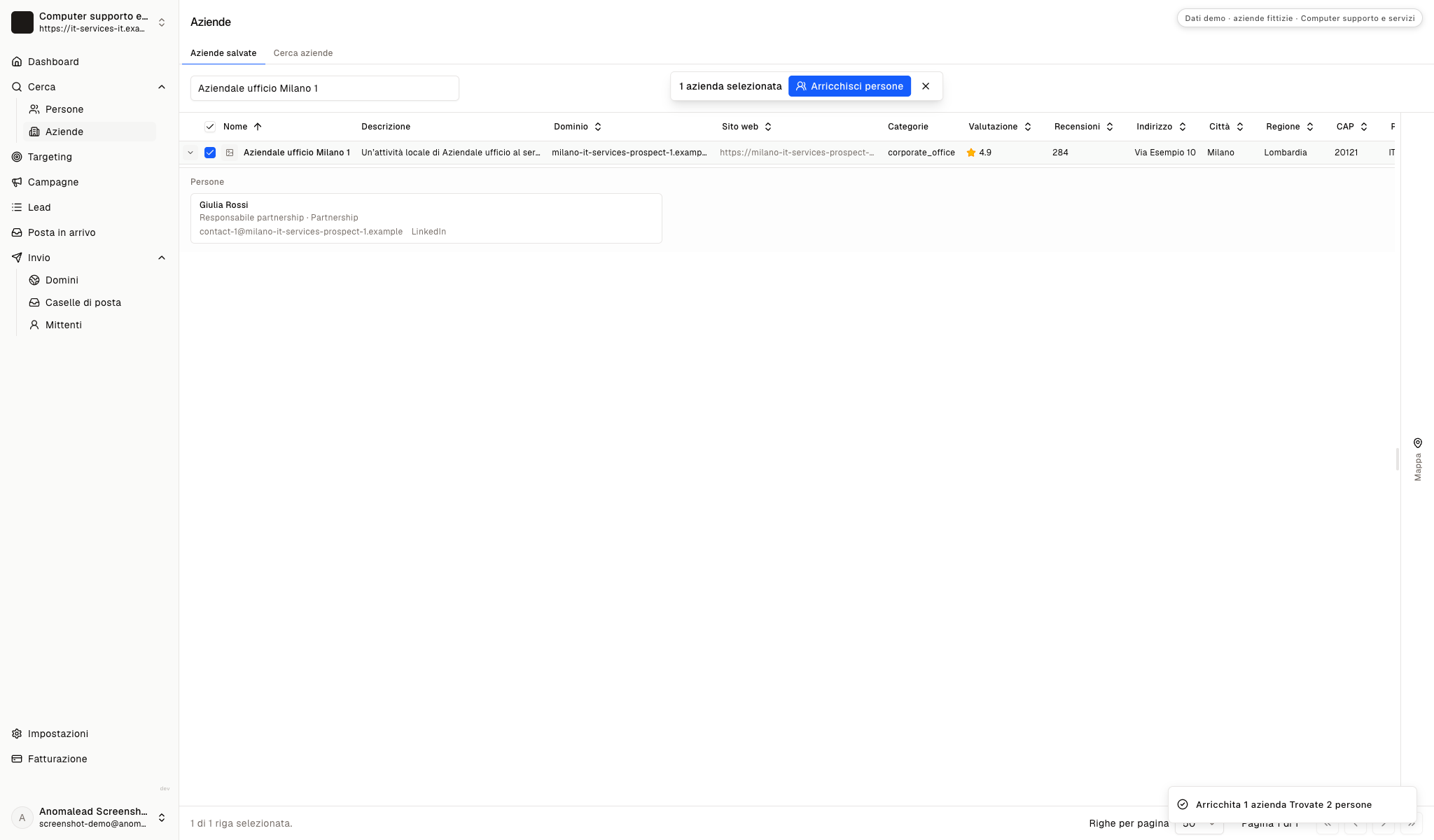Uncheck the Aziendale ufficio Milano 1 row checkbox

pos(210,153)
